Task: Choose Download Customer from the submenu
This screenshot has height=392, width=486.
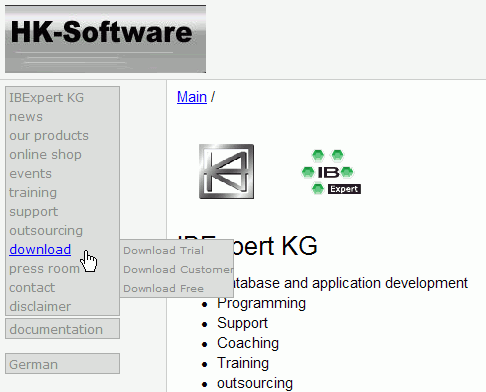Action: click(178, 269)
